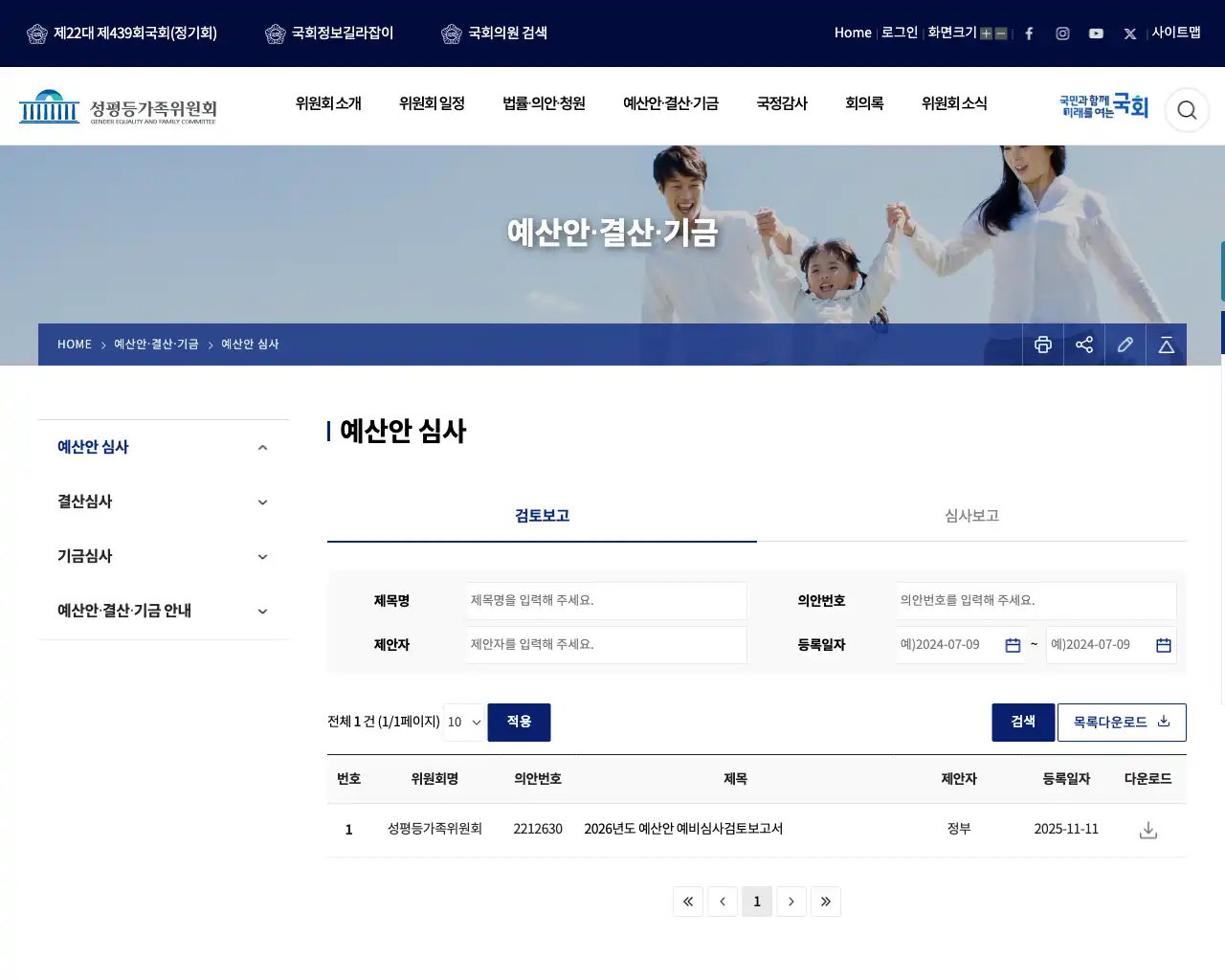Open the 로그인 link in top bar
1225x980 pixels.
(x=900, y=33)
